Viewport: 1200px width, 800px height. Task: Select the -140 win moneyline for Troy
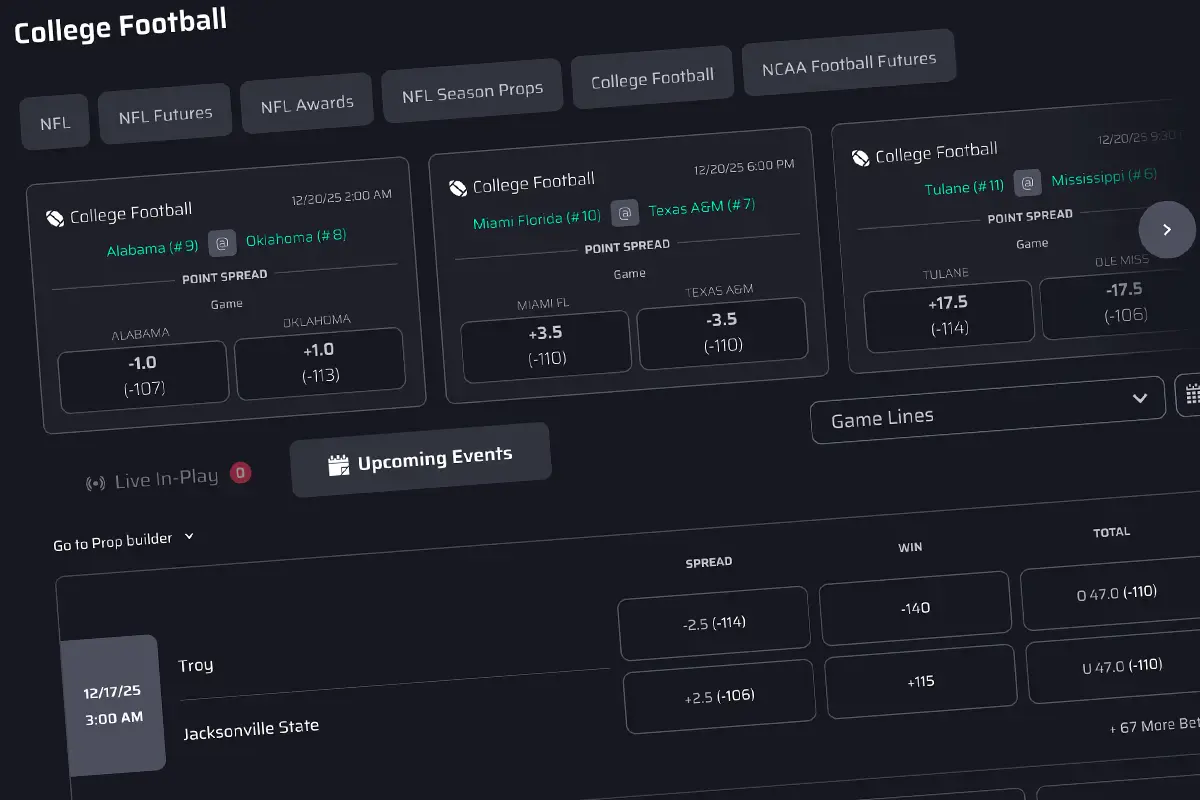click(915, 606)
